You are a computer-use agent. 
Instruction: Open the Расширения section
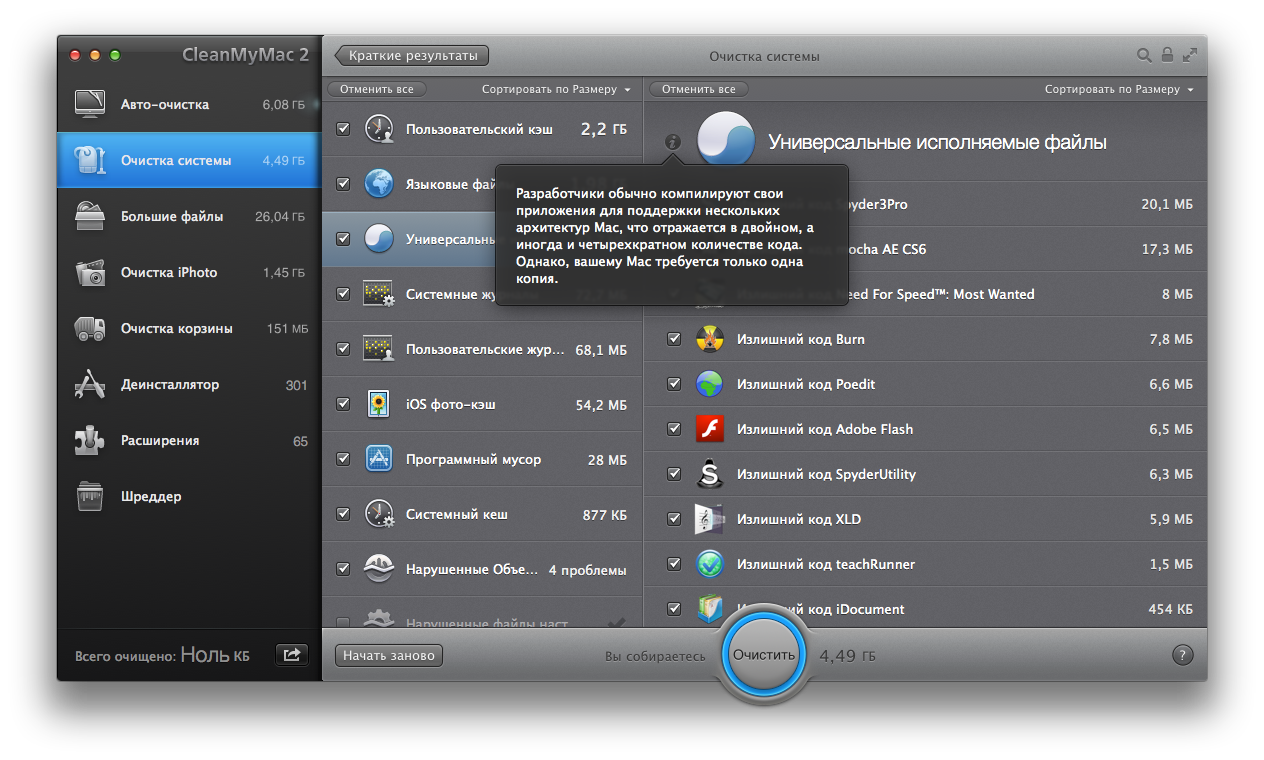(x=189, y=440)
